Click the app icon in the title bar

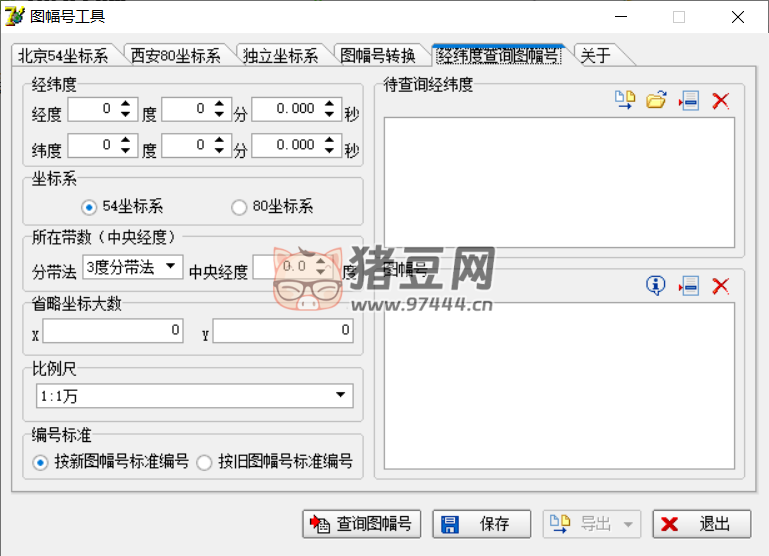(x=15, y=16)
